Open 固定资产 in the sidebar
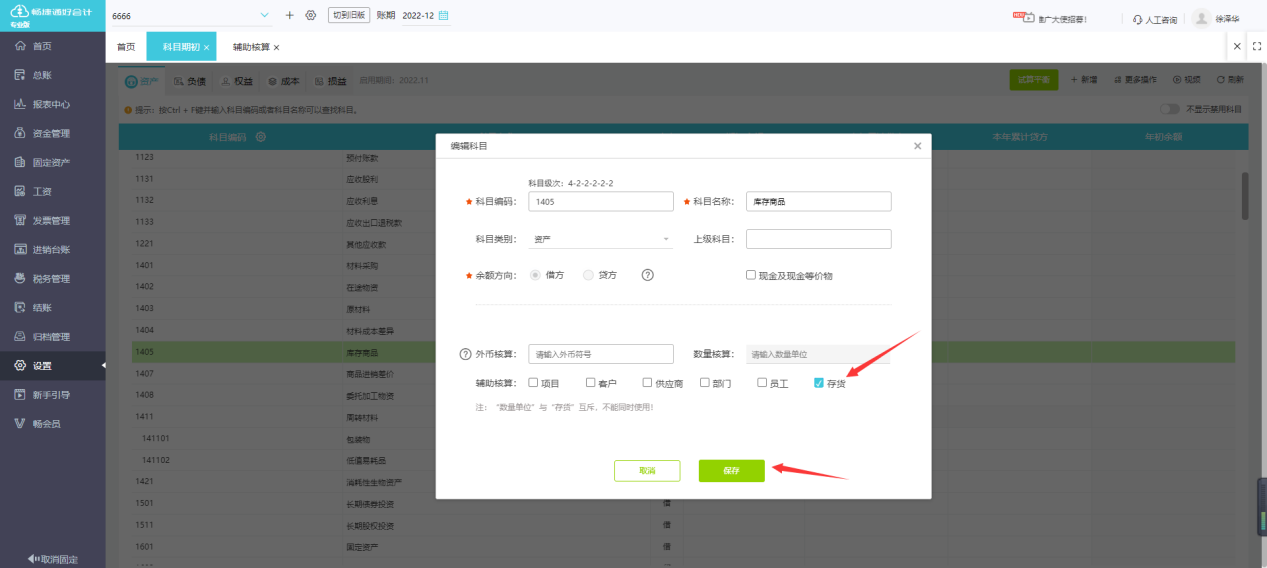 click(x=52, y=162)
